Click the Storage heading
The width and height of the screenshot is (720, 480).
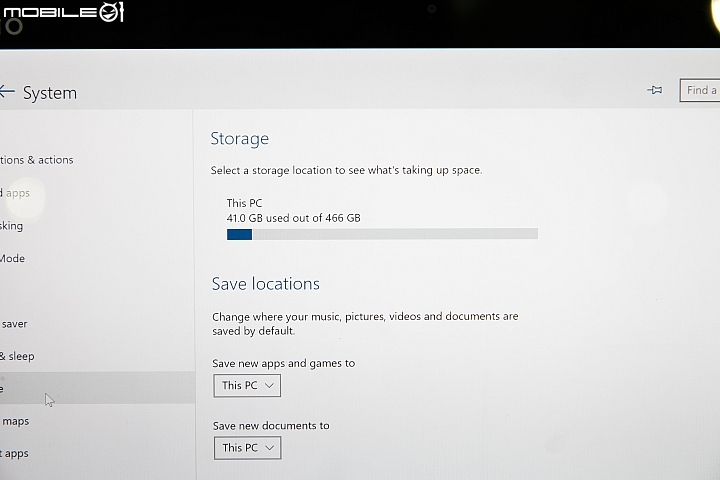tap(240, 139)
